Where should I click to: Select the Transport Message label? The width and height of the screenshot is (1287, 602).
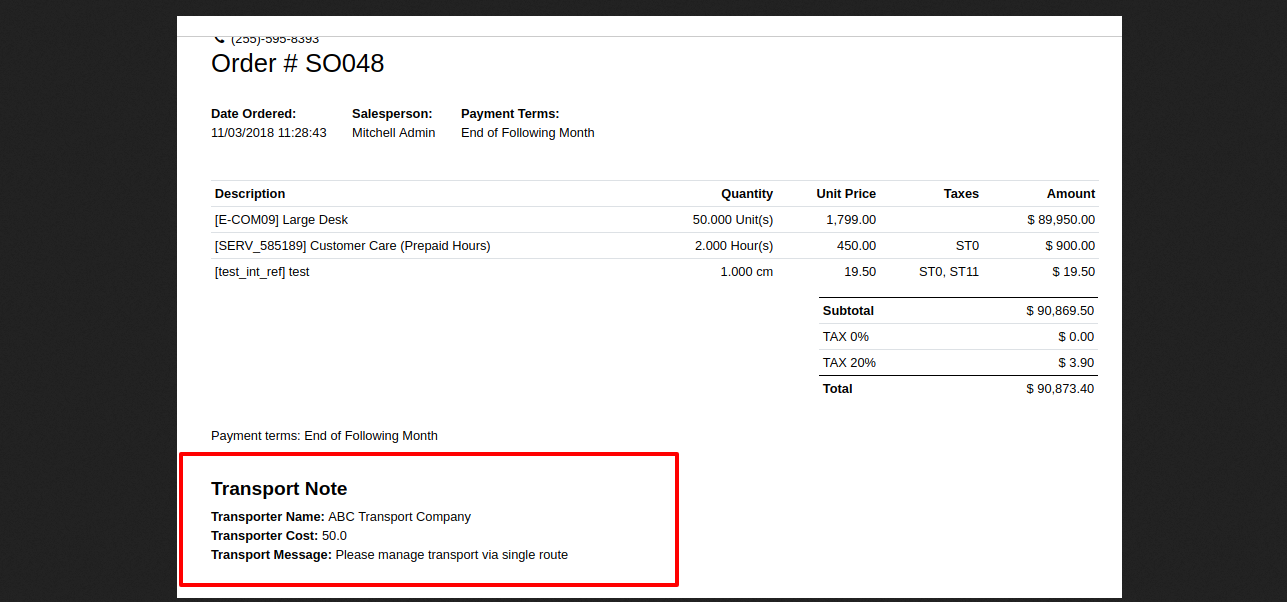271,555
